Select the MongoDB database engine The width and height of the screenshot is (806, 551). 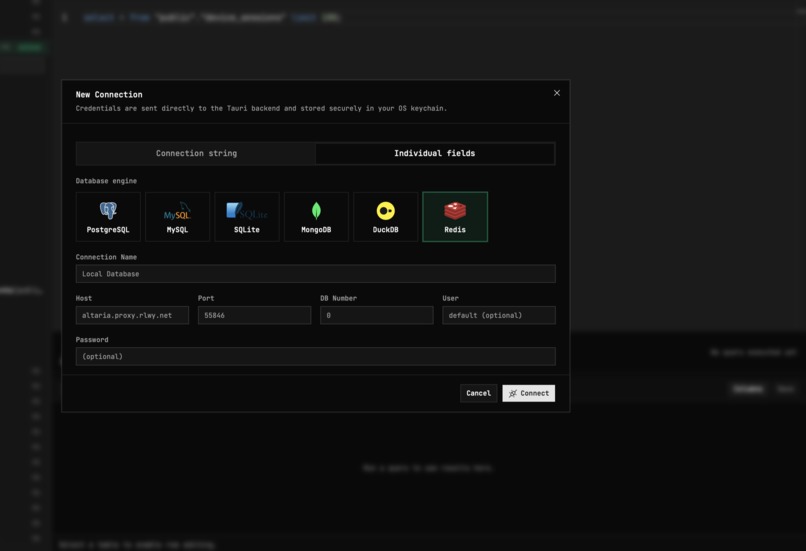pyautogui.click(x=316, y=216)
